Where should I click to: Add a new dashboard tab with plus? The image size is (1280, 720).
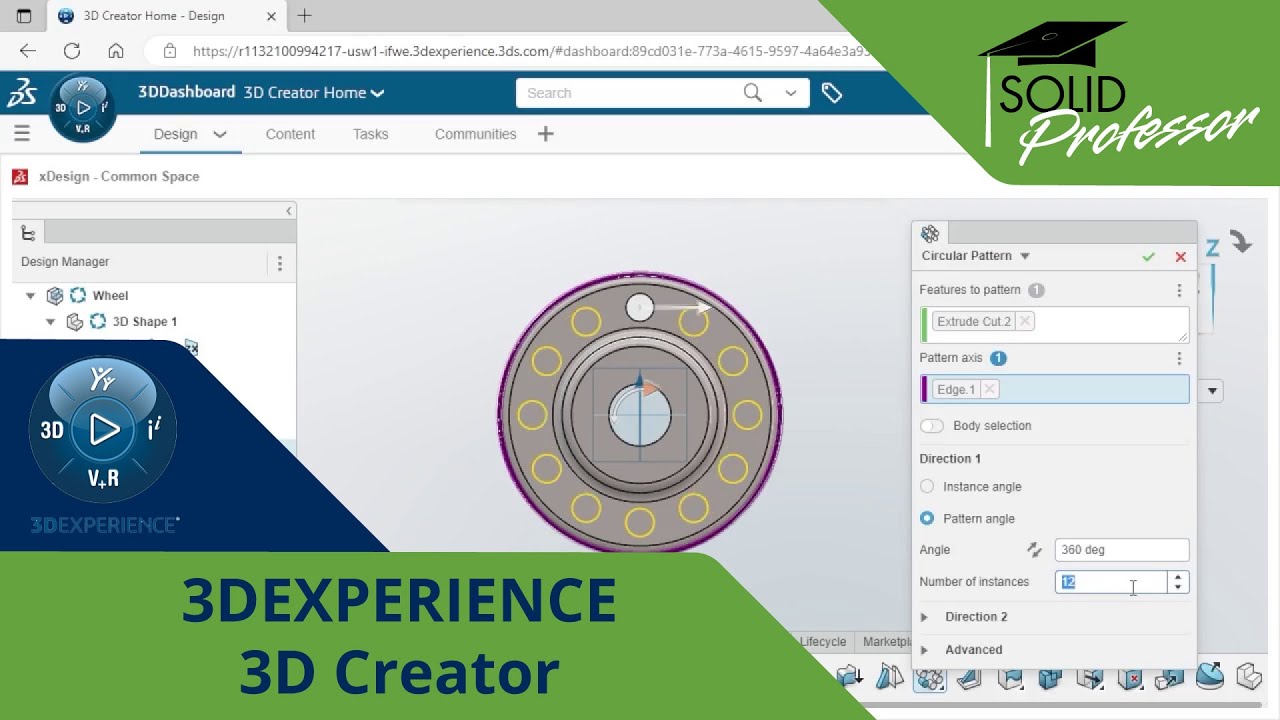tap(545, 134)
